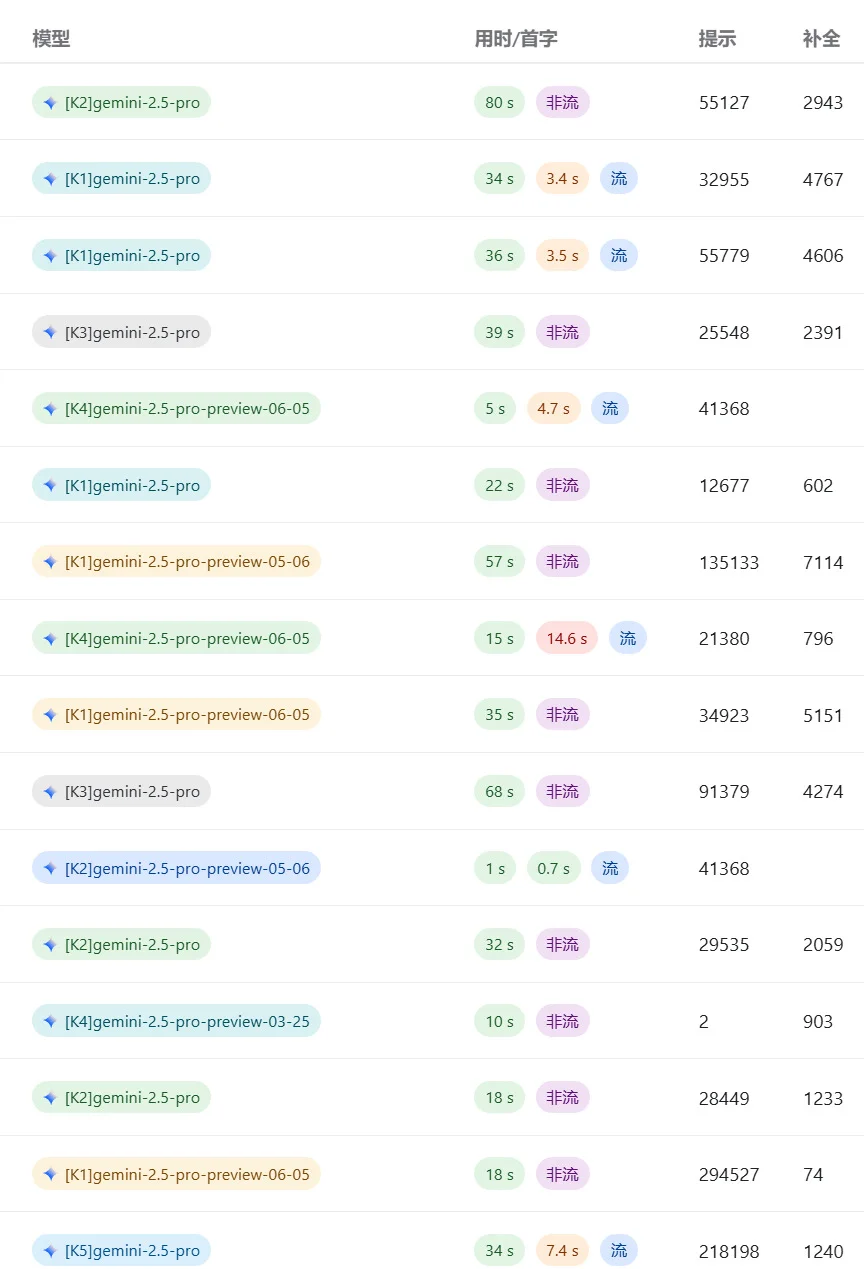This screenshot has height=1269, width=864.
Task: Click the 0.7 s first-token tag
Action: tap(554, 868)
